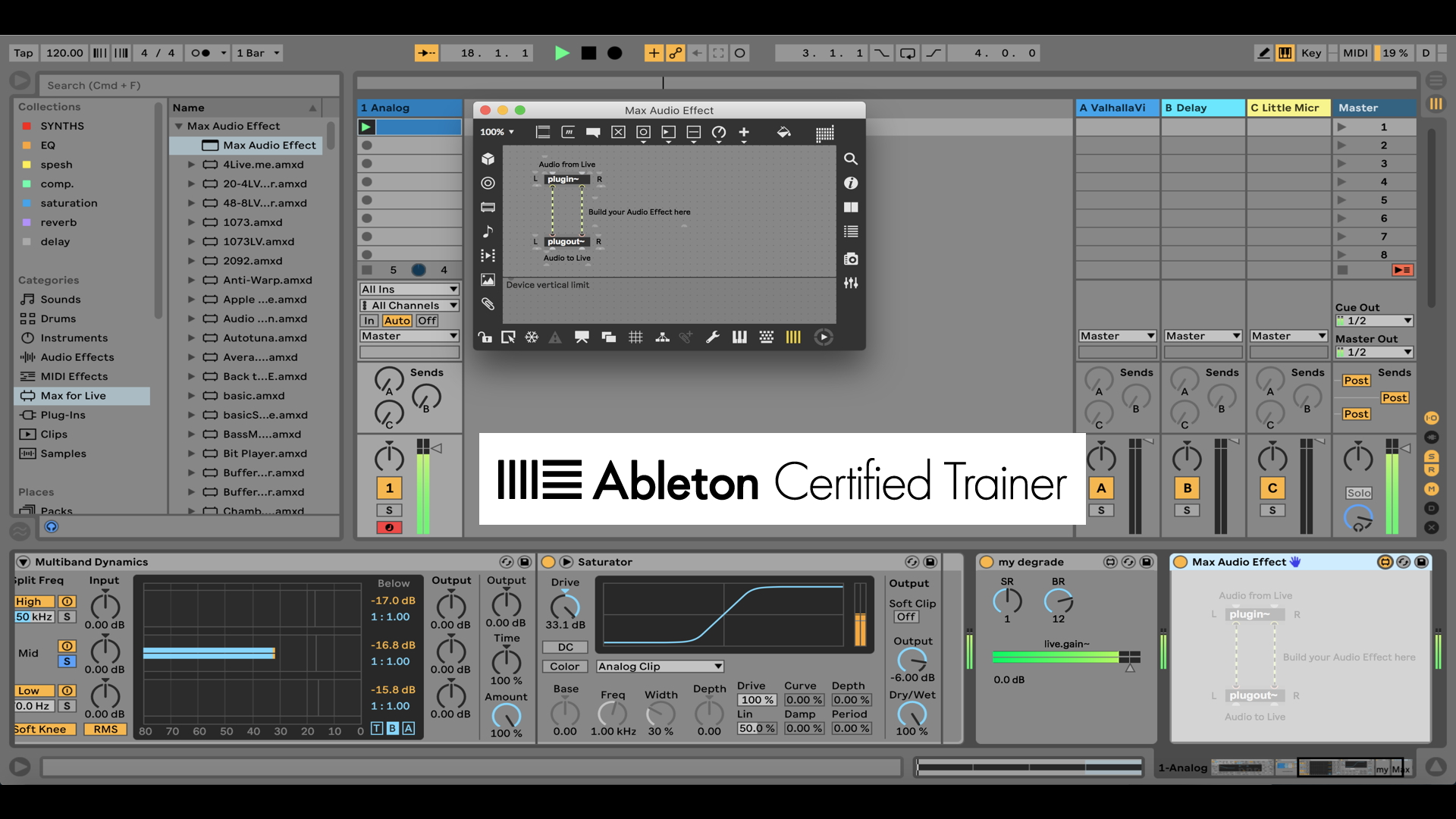The width and height of the screenshot is (1456, 819).
Task: Open the Max inspector info icon
Action: [x=851, y=183]
